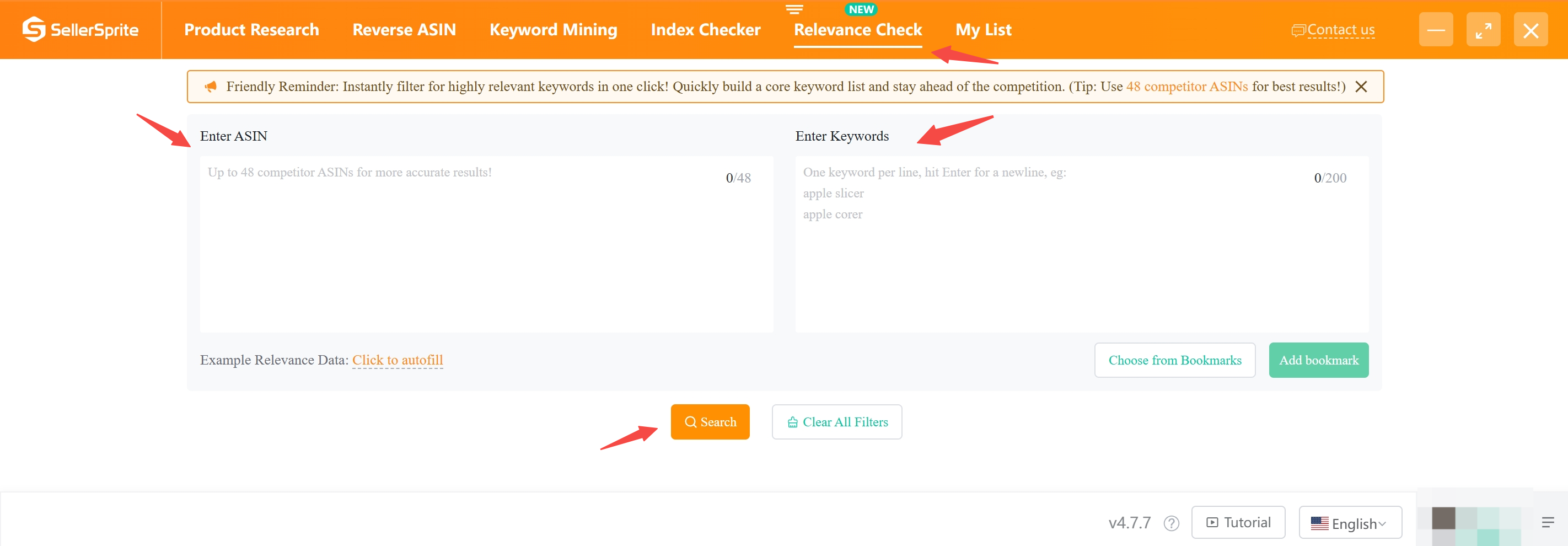Screen dimensions: 1568x546
Task: Expand the panel to fullscreen
Action: click(1483, 30)
